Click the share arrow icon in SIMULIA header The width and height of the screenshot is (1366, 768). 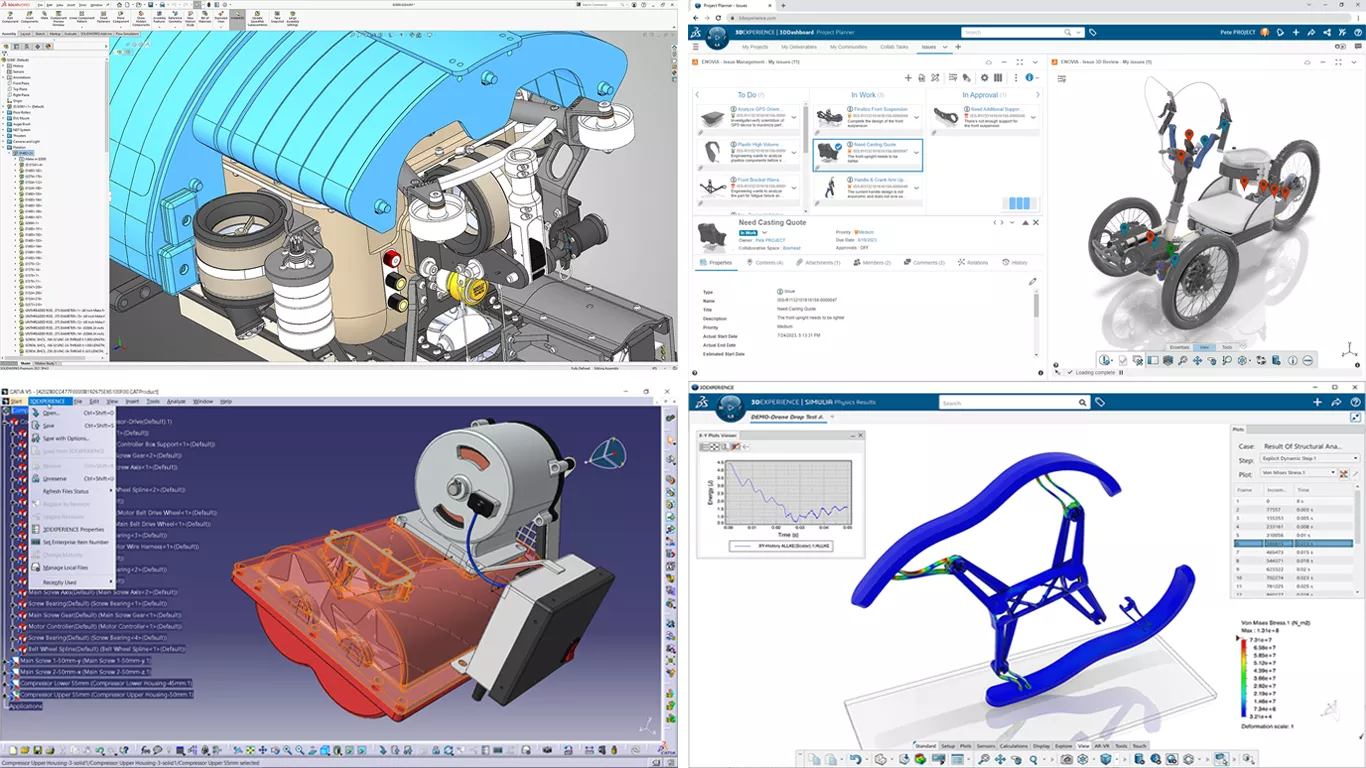coord(1336,402)
